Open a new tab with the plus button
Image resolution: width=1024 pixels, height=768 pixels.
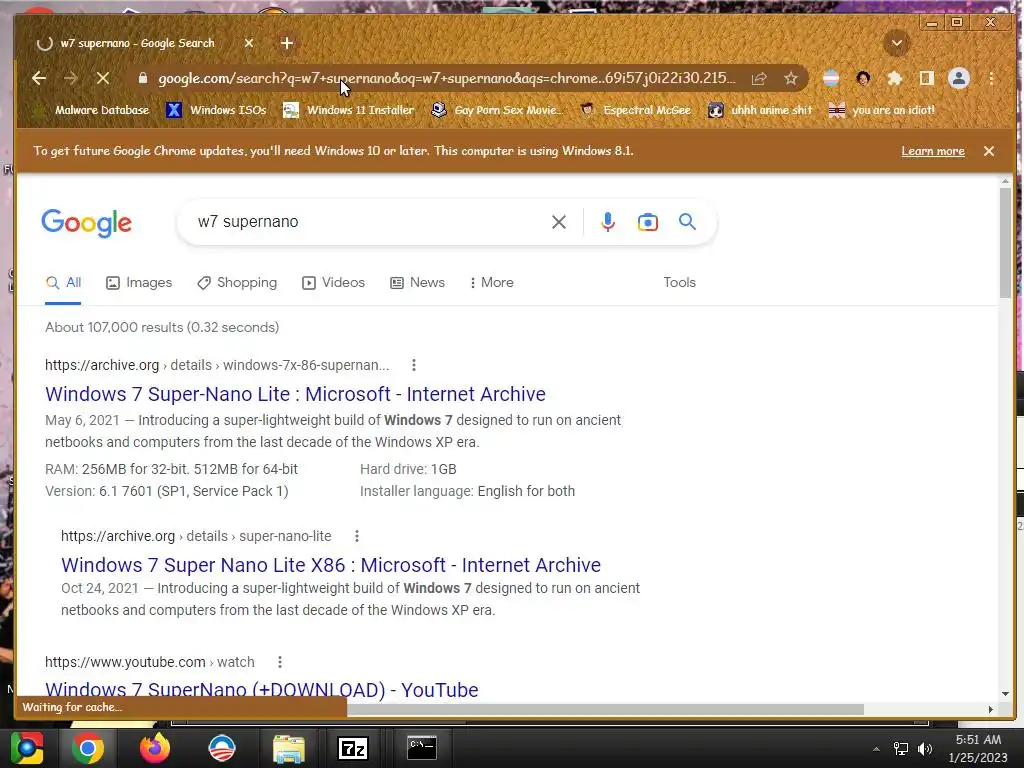287,43
